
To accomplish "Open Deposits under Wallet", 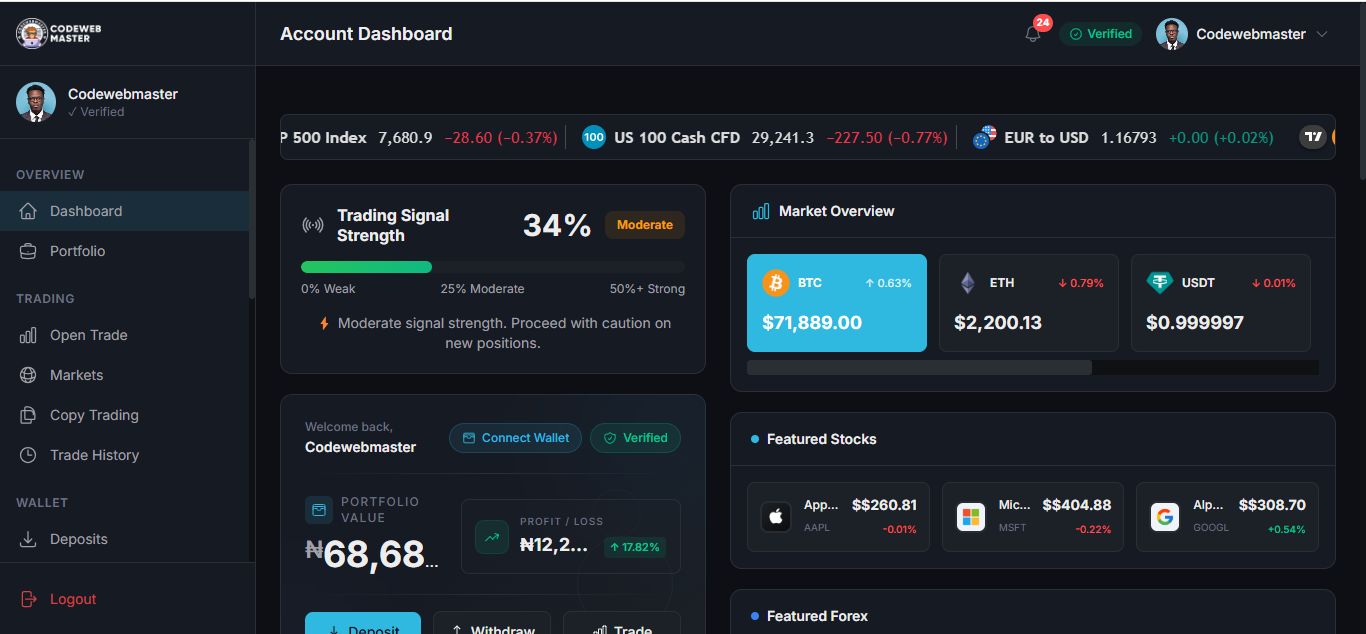I will [x=124, y=539].
